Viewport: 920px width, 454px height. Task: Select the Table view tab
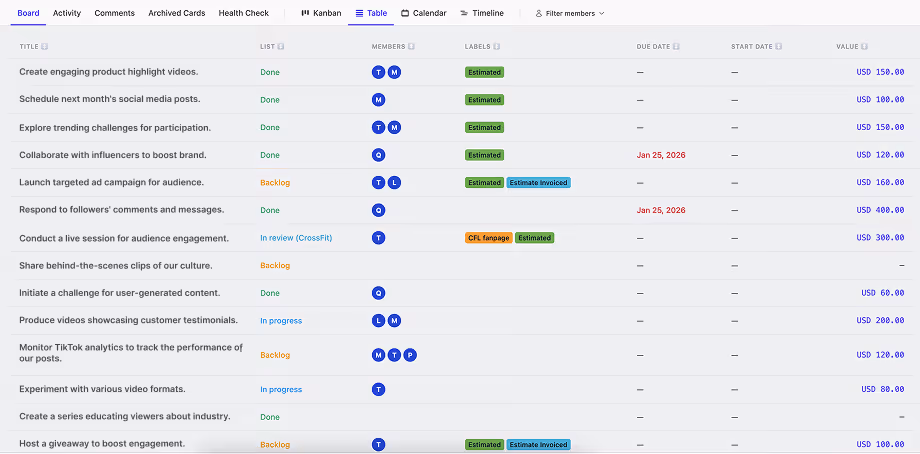coord(371,13)
